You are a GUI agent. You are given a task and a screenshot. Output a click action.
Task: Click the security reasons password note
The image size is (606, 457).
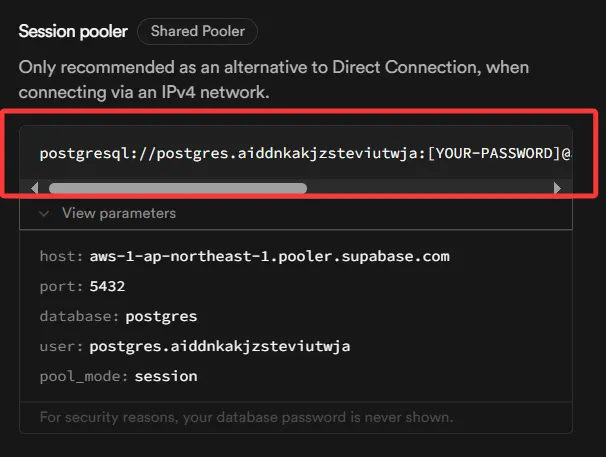246,416
